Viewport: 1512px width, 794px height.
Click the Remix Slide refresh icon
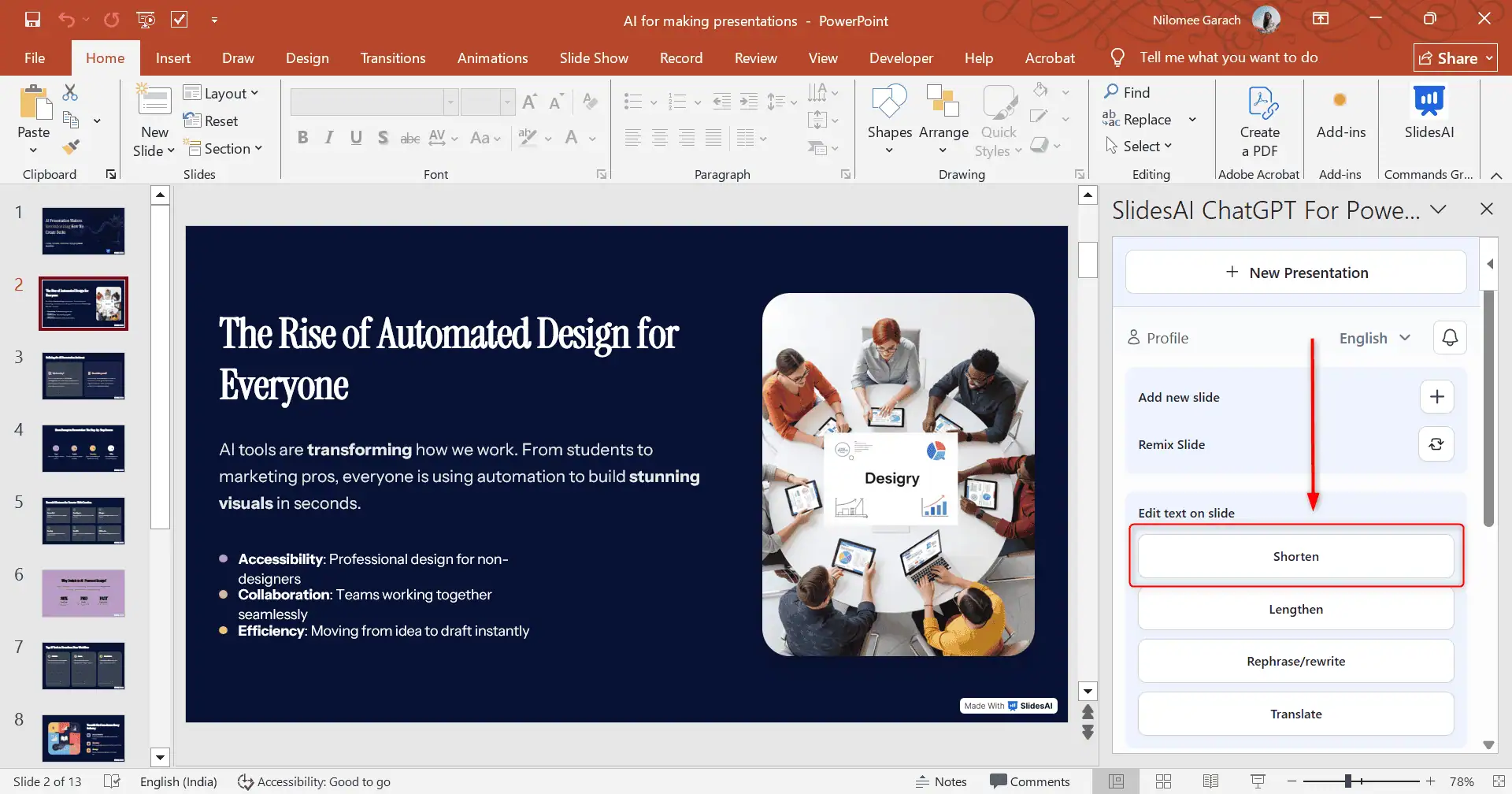1436,443
